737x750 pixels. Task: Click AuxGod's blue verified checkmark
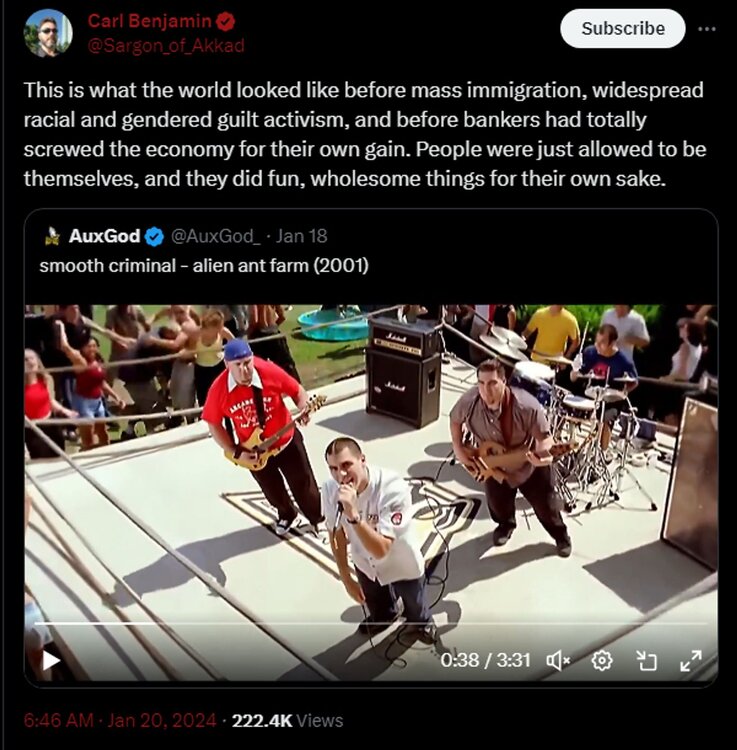155,237
